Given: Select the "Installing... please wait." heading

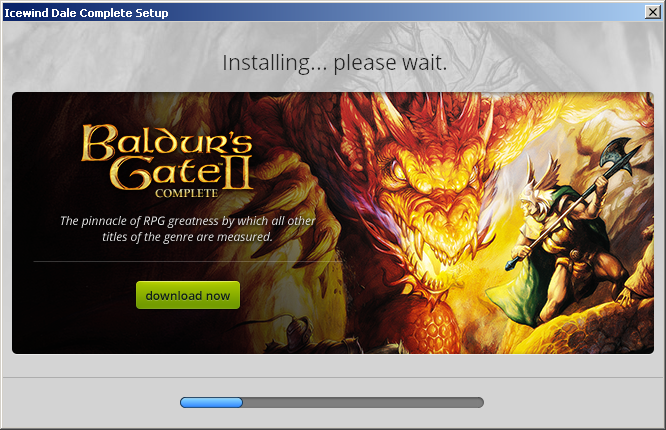Looking at the screenshot, I should click(335, 63).
